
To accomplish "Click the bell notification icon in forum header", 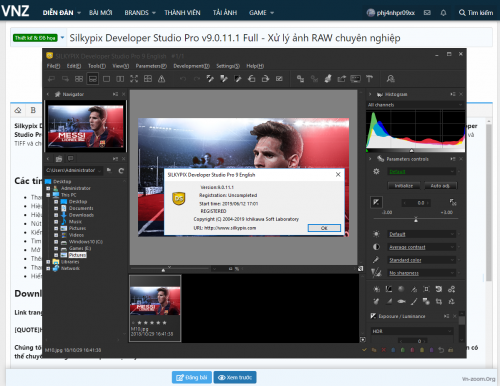I will (443, 13).
